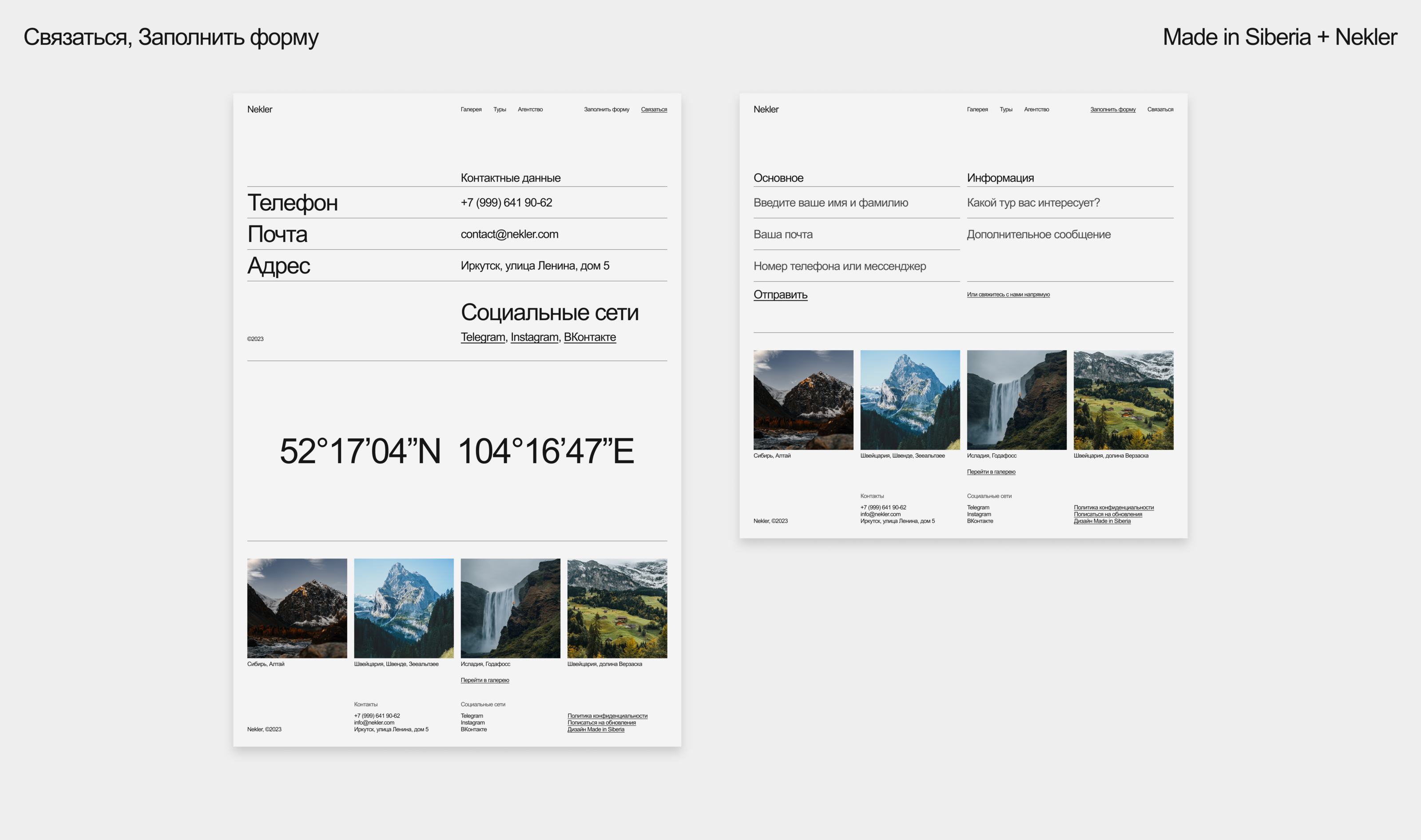Click Перейти в галерею link on left page

coord(484,680)
